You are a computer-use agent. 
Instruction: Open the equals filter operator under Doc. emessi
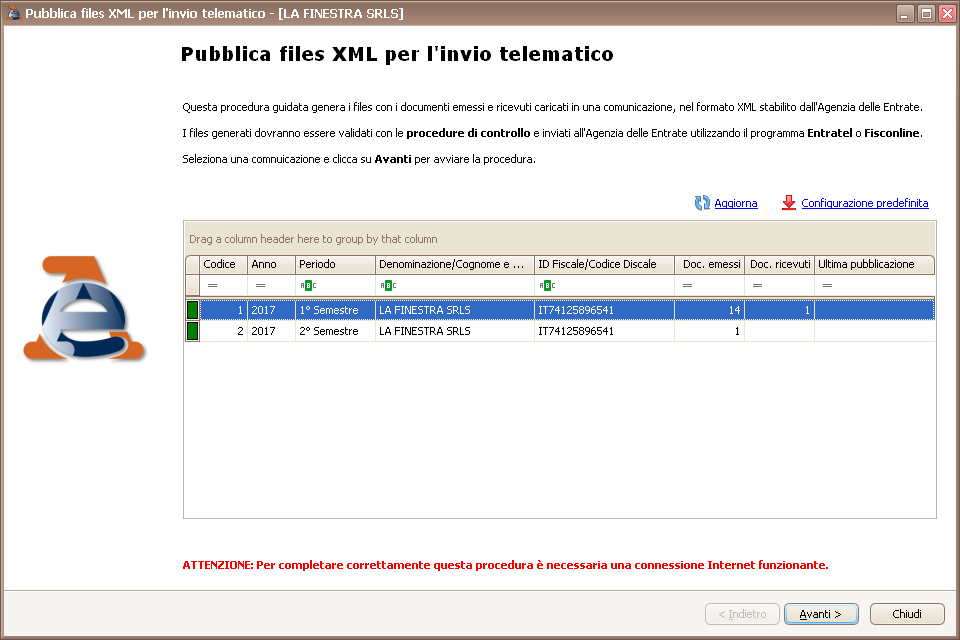pos(688,286)
